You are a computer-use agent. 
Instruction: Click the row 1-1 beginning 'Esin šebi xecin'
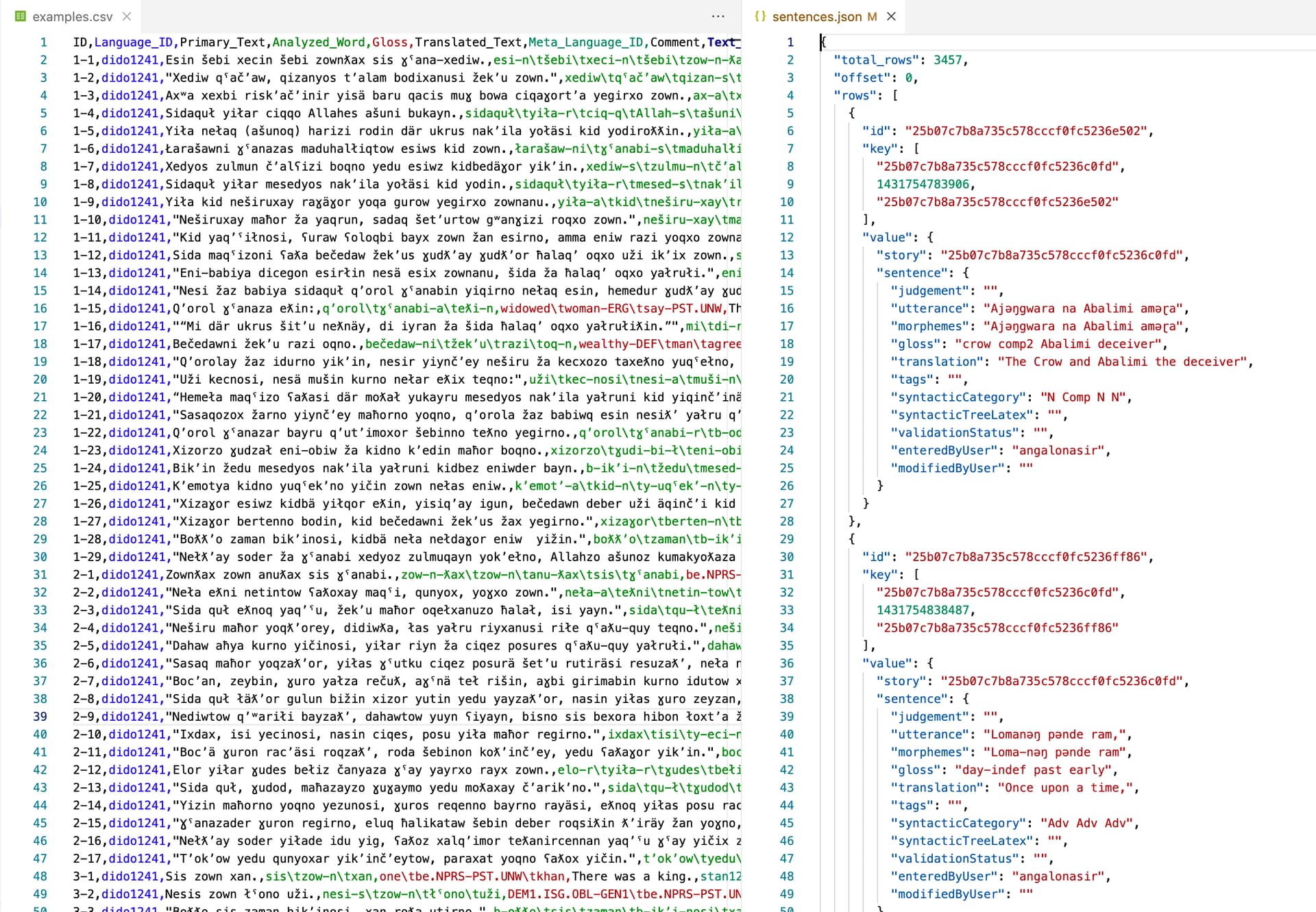click(x=407, y=60)
